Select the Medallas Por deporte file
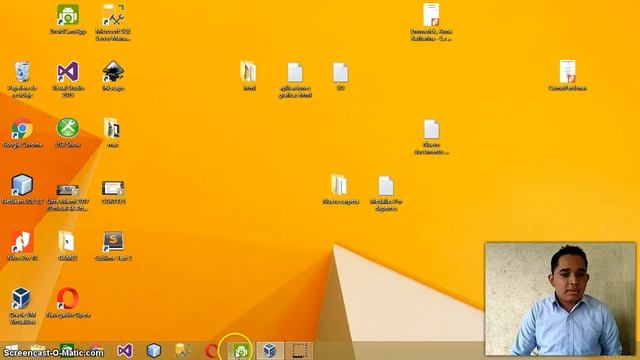The height and width of the screenshot is (360, 640). (x=386, y=193)
